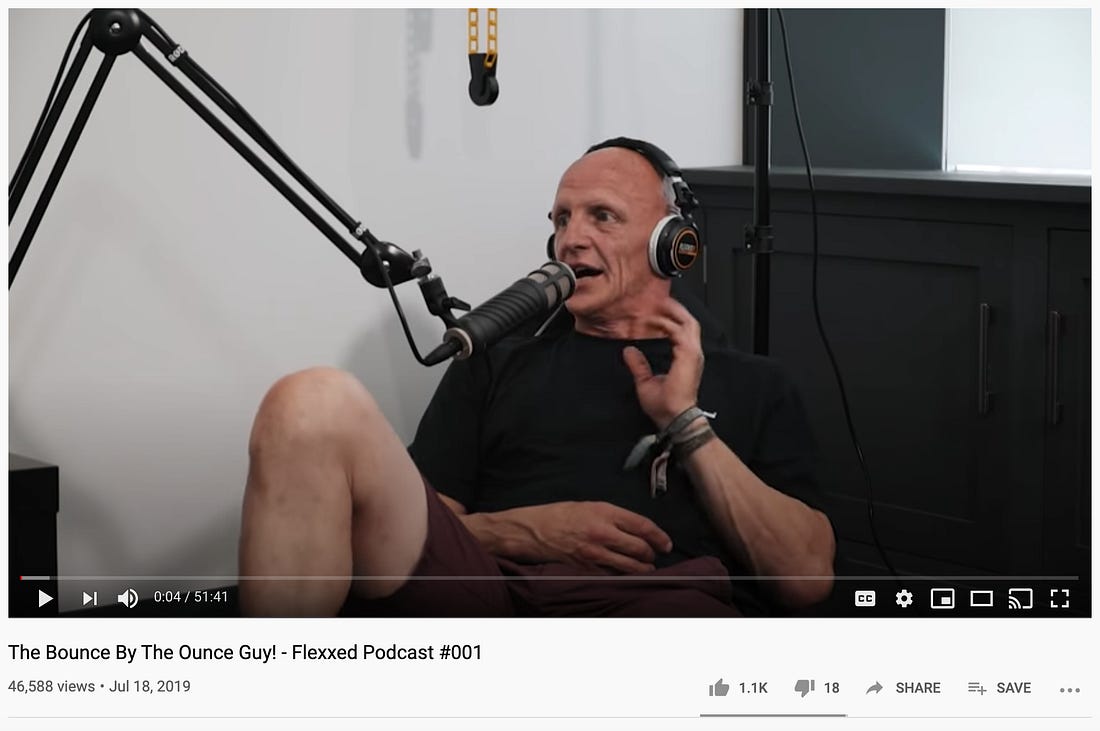Click the 0:04 / 51:41 time display
This screenshot has width=1100, height=731.
point(191,597)
